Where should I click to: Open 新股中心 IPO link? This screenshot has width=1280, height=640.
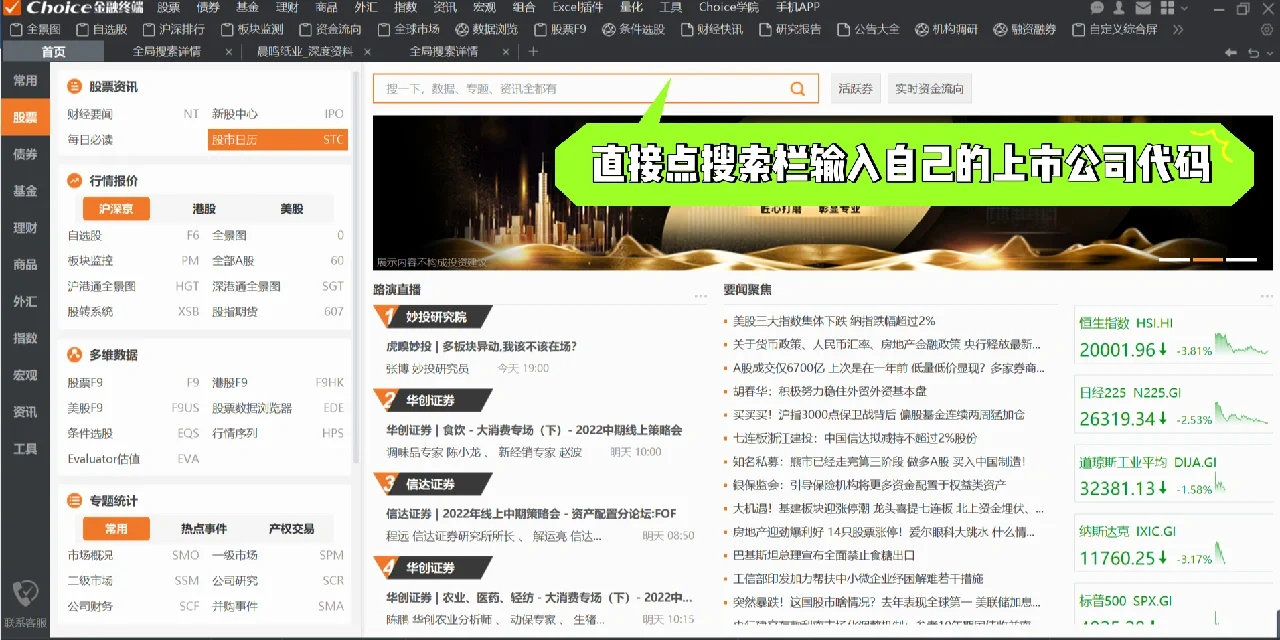pos(277,114)
